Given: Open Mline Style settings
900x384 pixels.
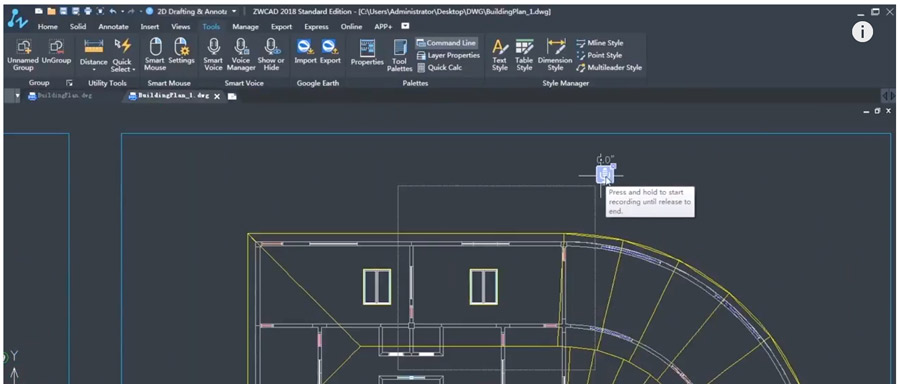Looking at the screenshot, I should point(600,43).
